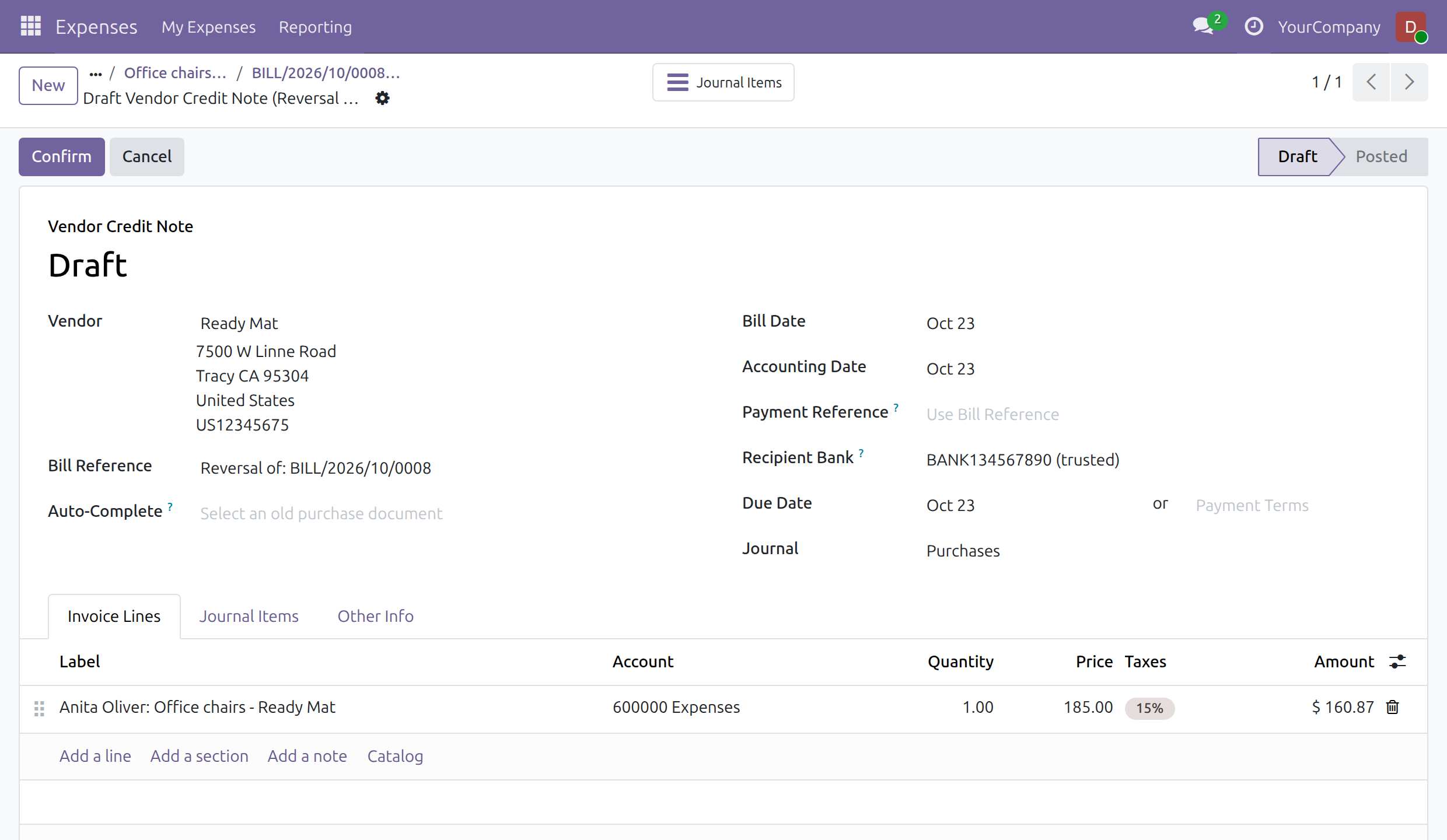Viewport: 1447px width, 840px height.
Task: Click the Journal Items stat button
Action: point(723,82)
